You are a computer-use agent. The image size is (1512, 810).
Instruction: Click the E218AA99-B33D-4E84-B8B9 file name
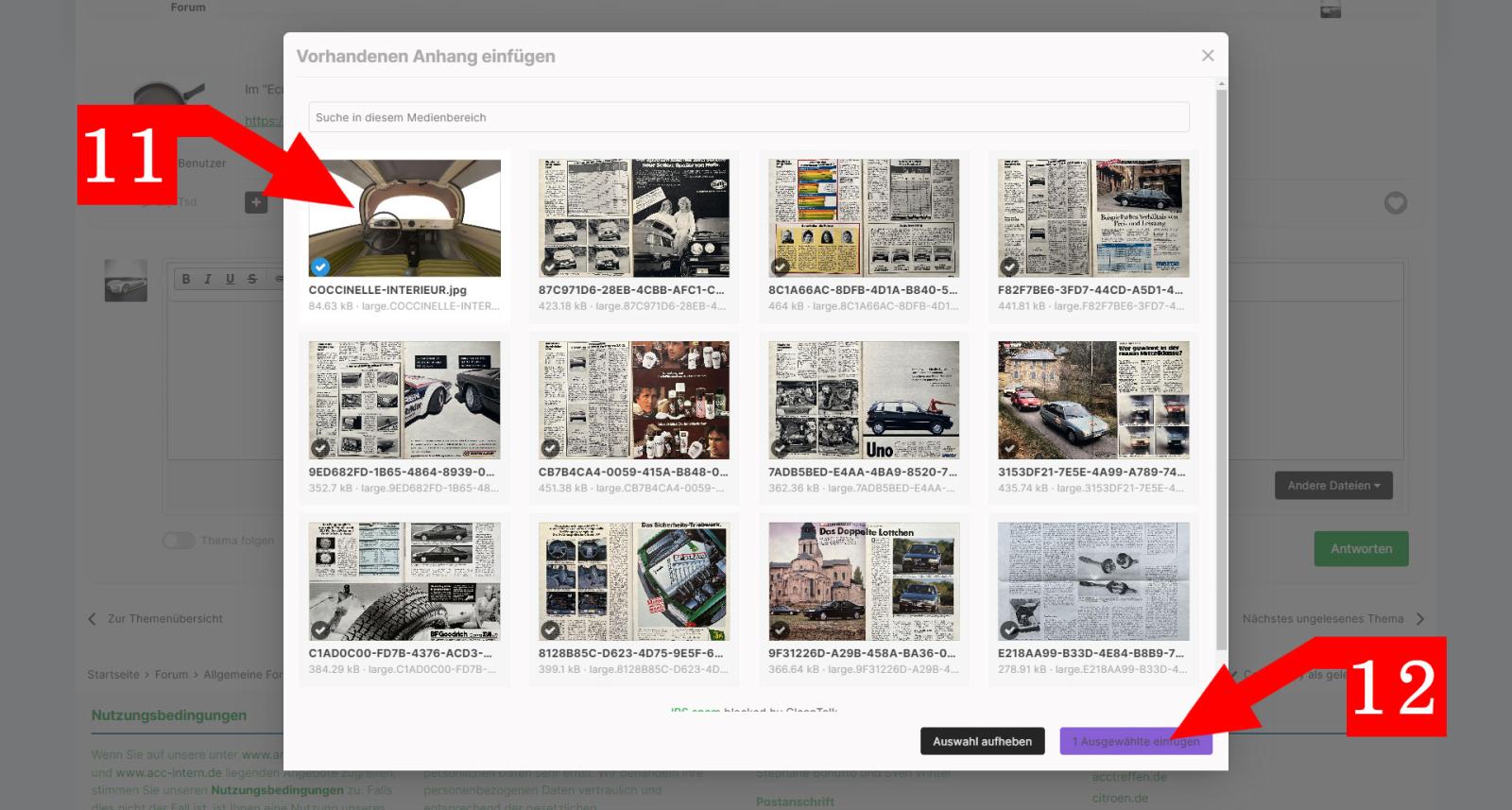point(1091,653)
